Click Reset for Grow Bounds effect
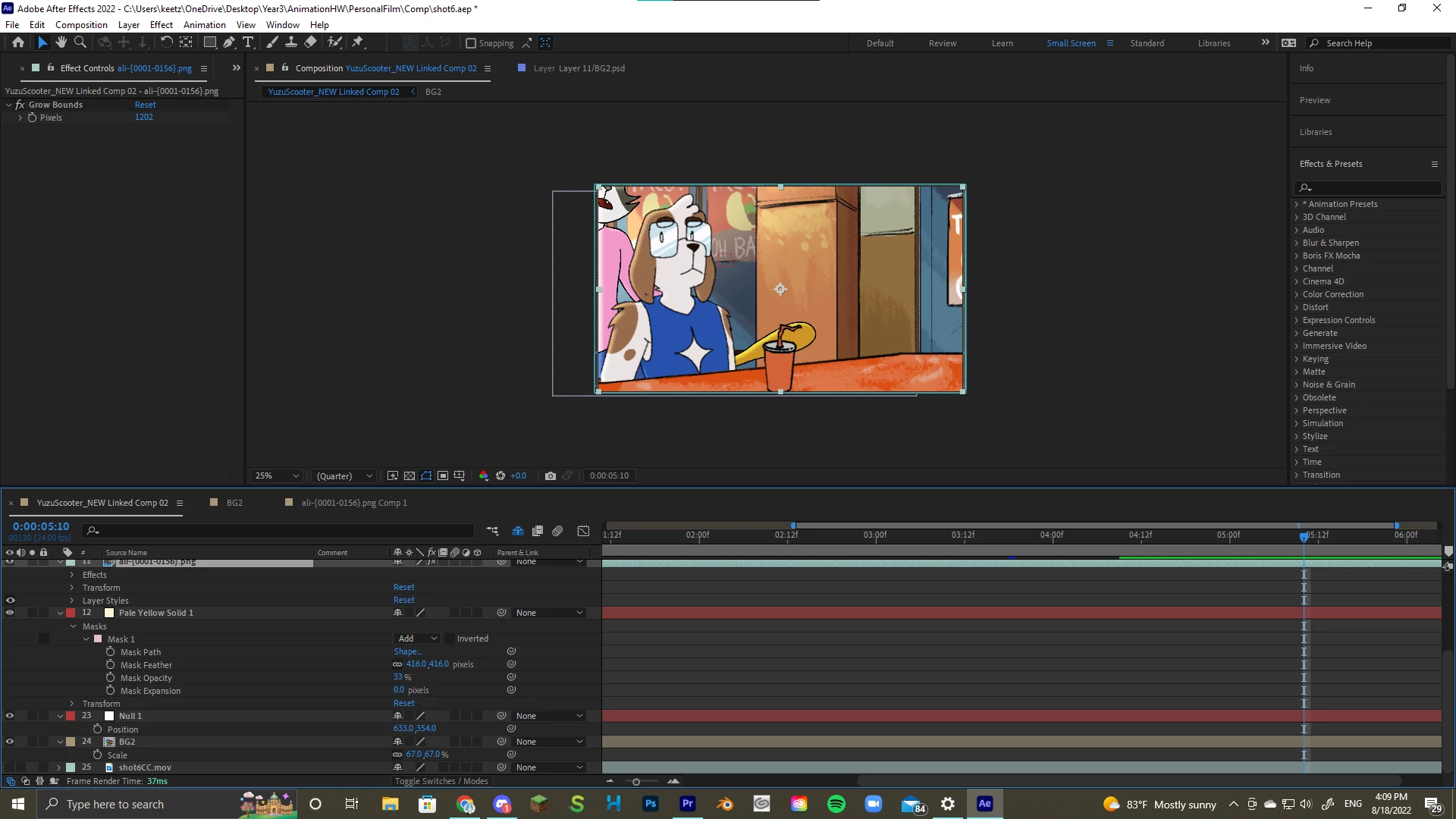The width and height of the screenshot is (1456, 819). [x=145, y=105]
